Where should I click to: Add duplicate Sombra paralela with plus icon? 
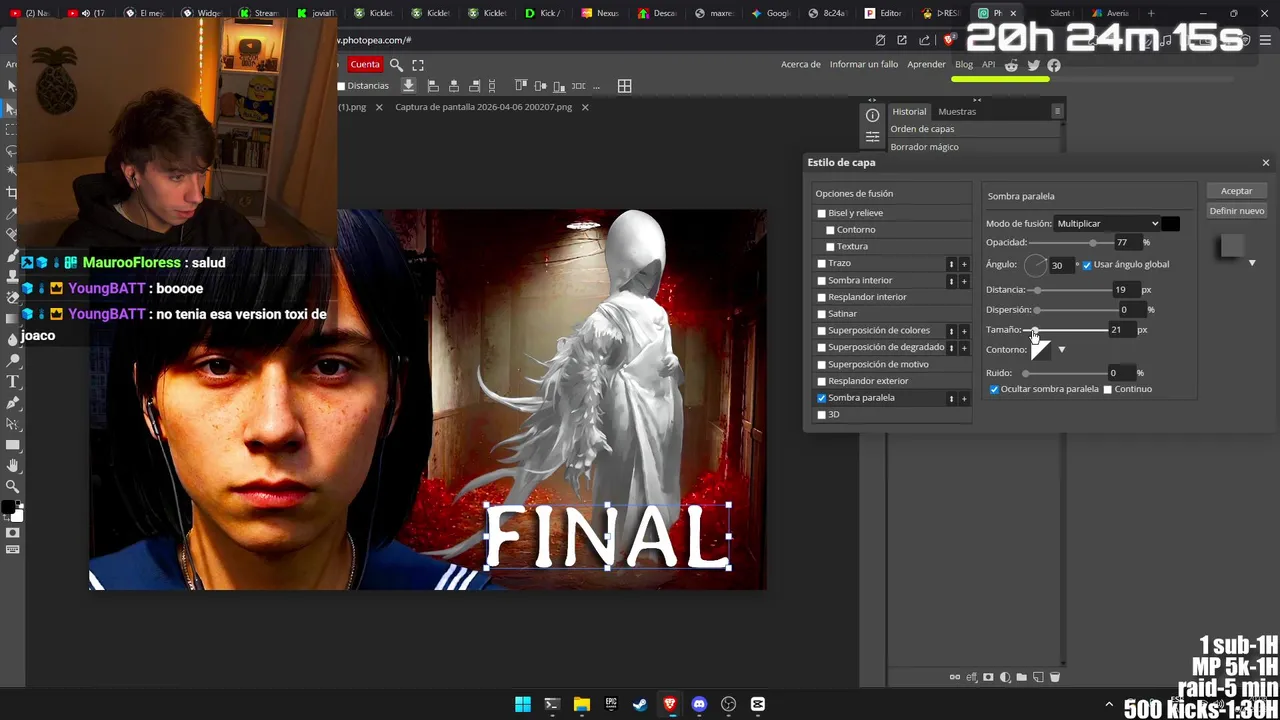tap(964, 398)
